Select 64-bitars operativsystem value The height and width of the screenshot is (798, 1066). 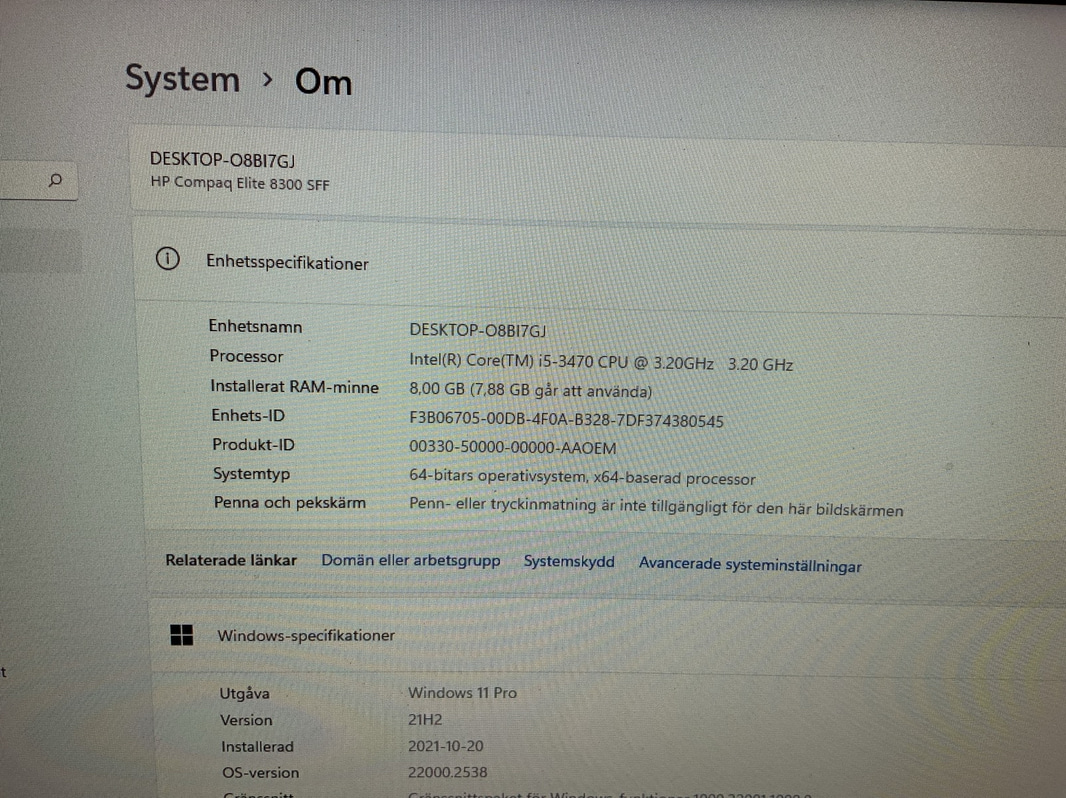(582, 476)
